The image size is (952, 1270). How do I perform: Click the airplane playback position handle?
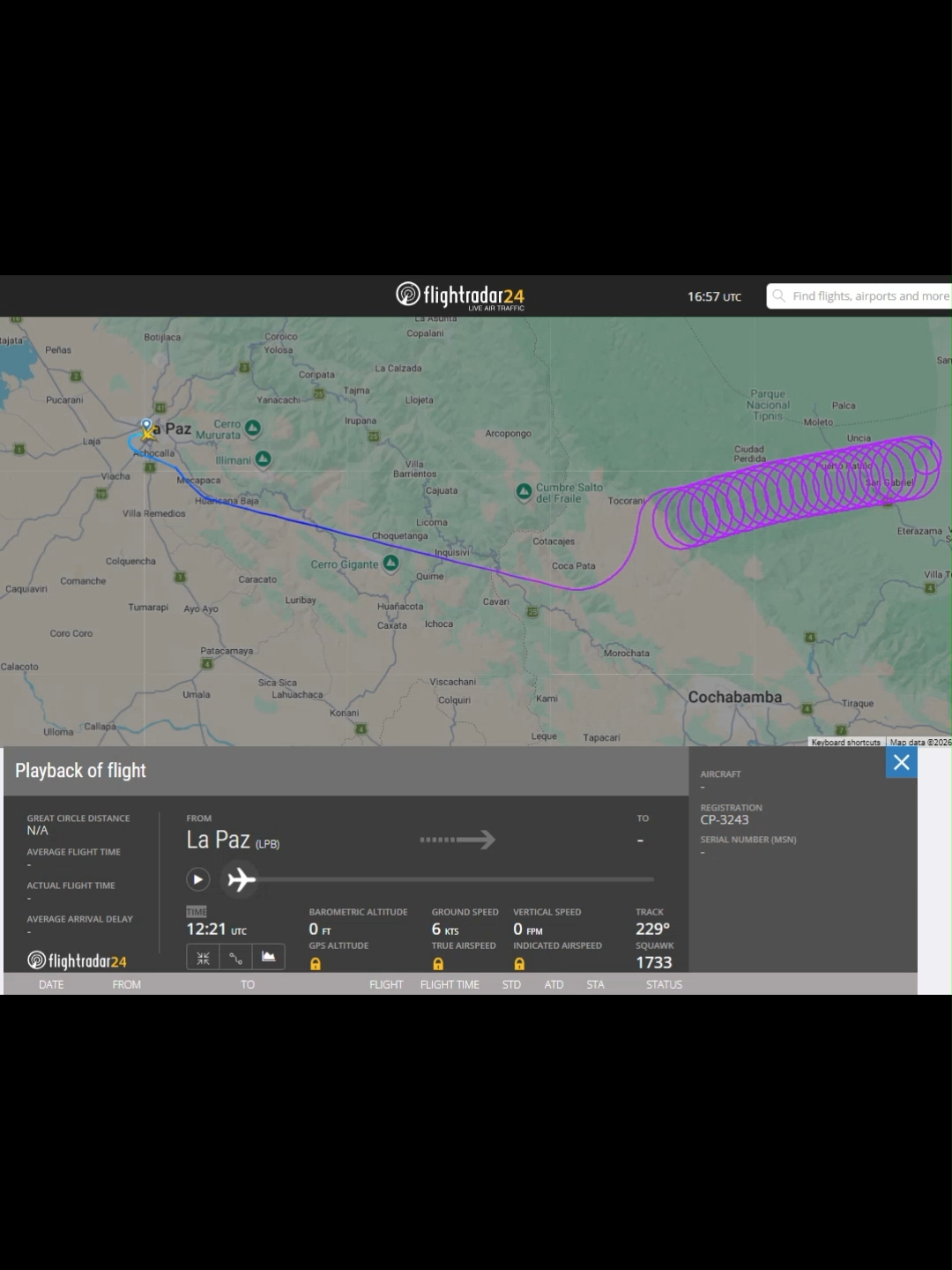point(241,879)
